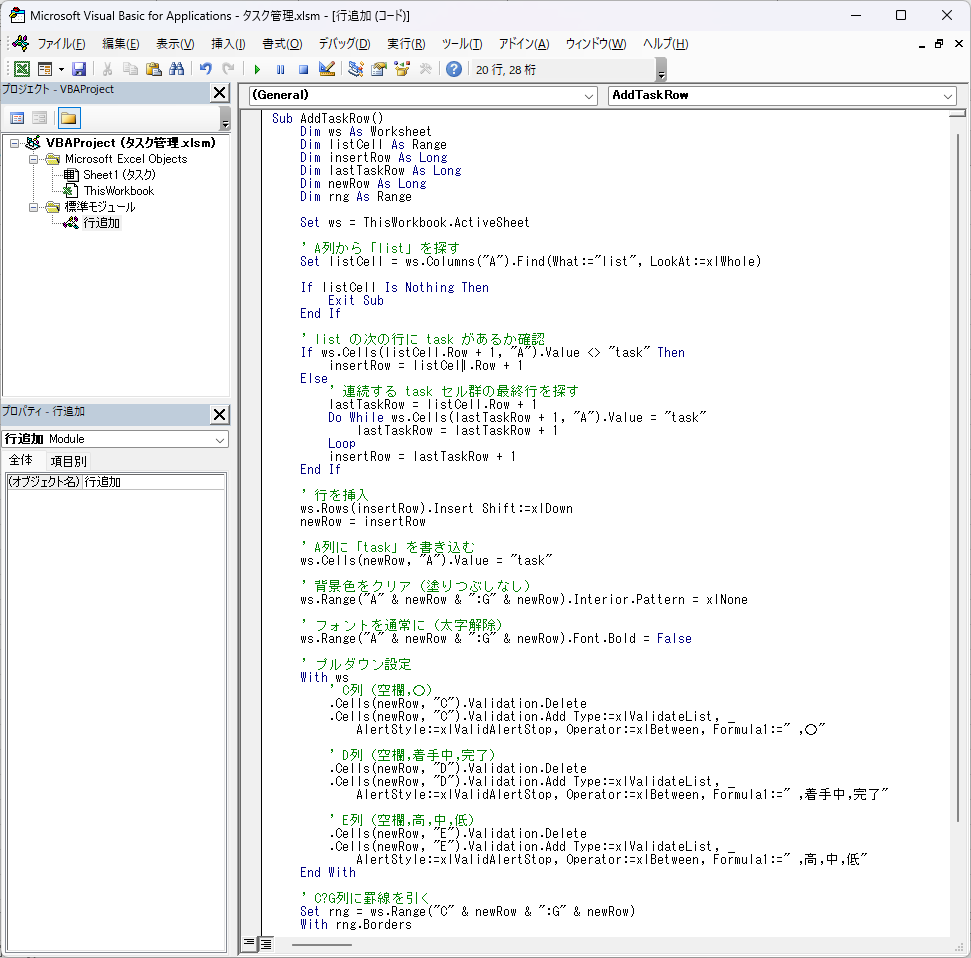Close the Project explorer pane
971x958 pixels.
tap(219, 93)
